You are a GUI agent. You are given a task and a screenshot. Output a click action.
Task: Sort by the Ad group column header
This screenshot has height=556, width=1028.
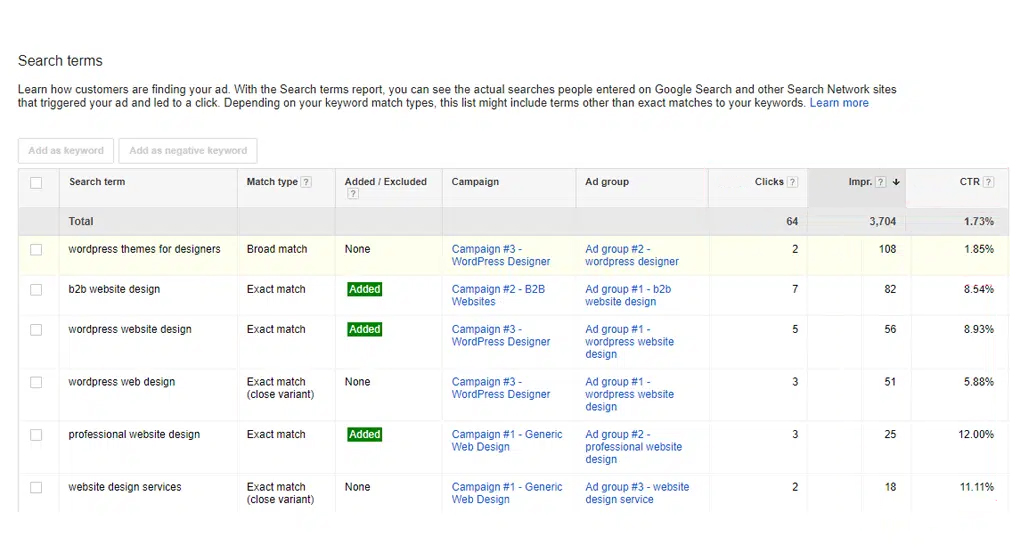[606, 182]
